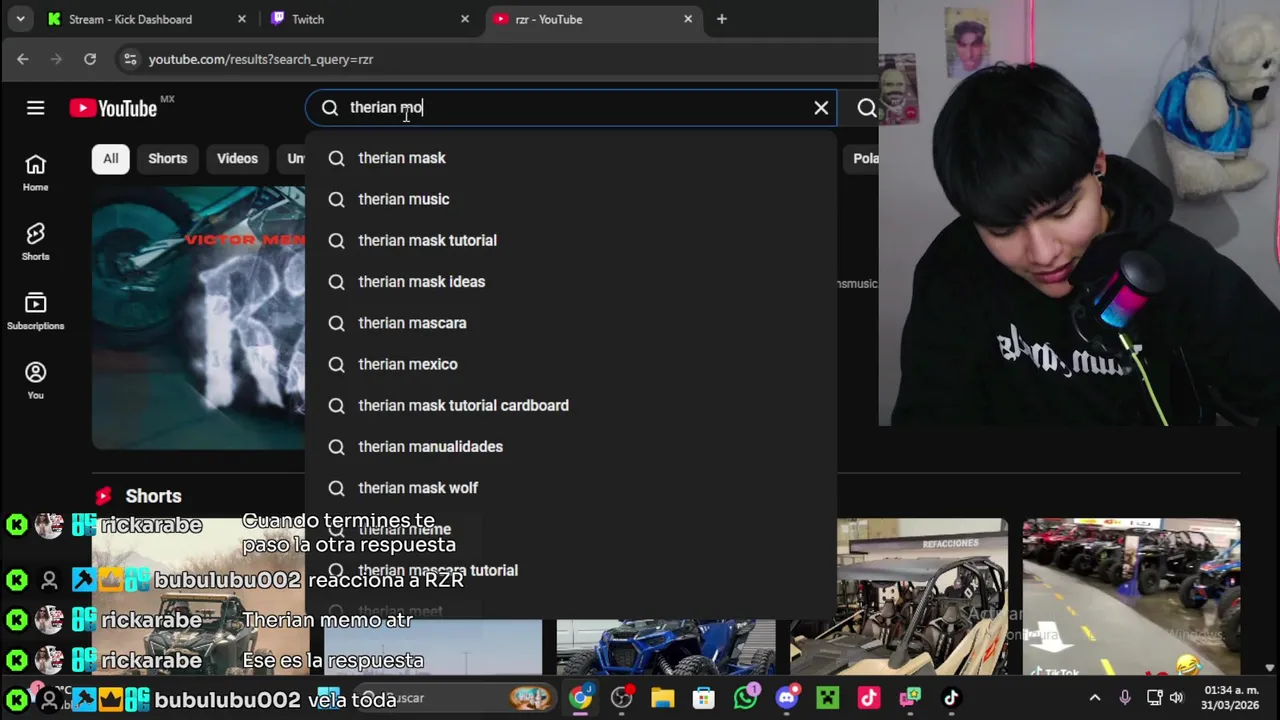1280x720 pixels.
Task: Click inside the YouTube search field
Action: click(x=571, y=108)
